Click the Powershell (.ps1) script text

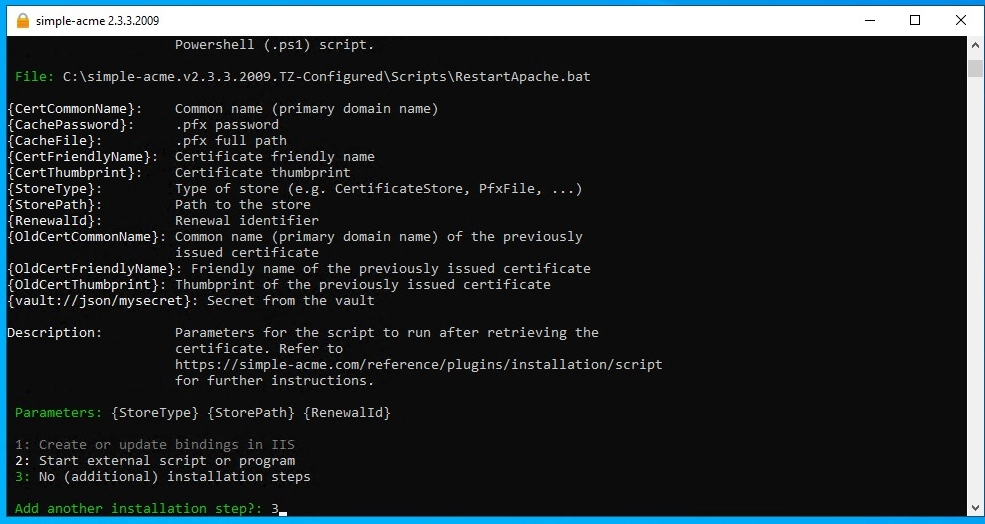275,45
